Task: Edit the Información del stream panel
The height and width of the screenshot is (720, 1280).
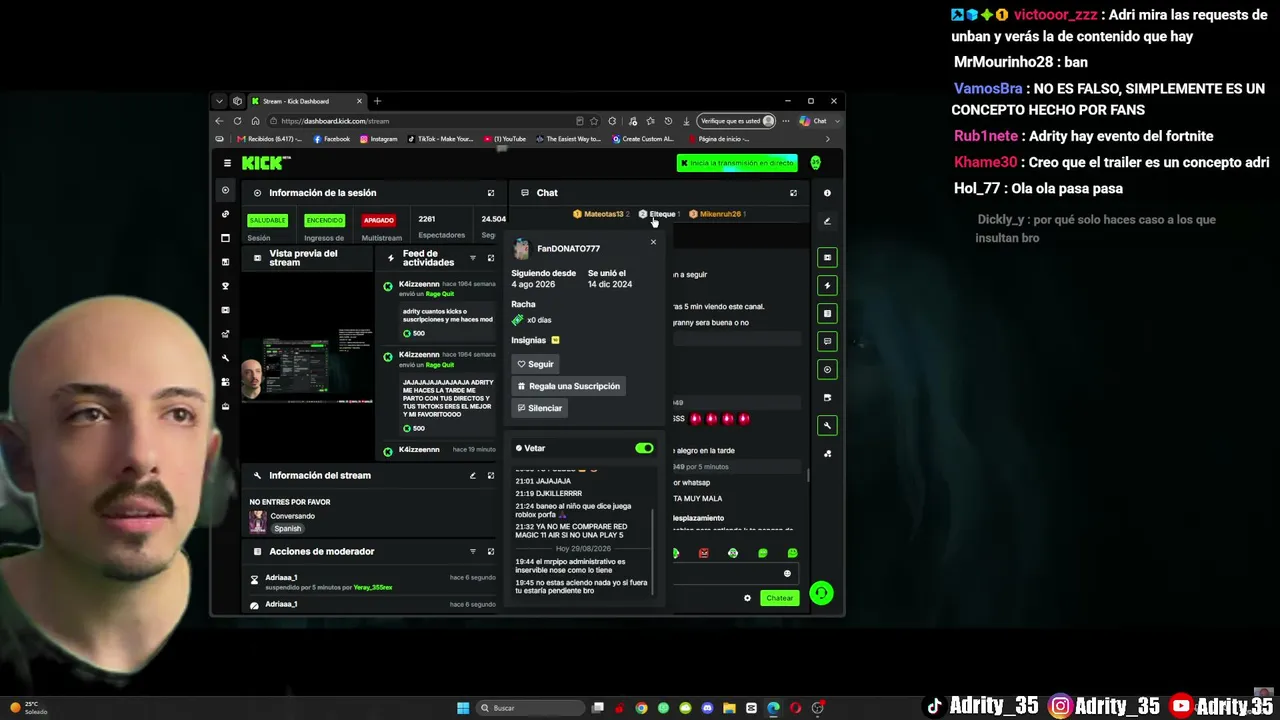Action: 473,475
